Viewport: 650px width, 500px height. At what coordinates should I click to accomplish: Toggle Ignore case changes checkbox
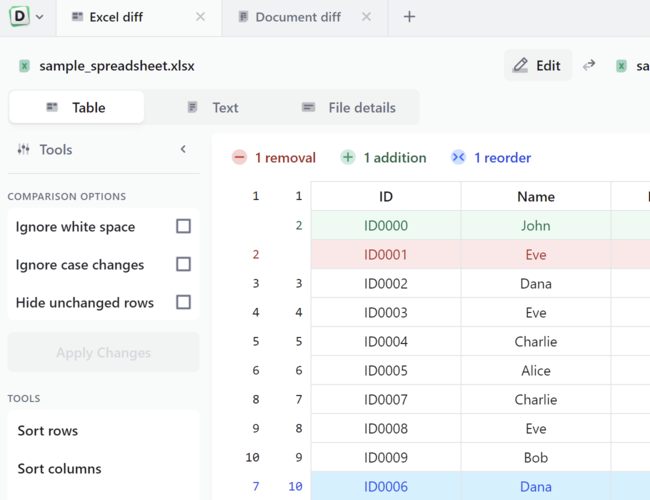coord(183,265)
